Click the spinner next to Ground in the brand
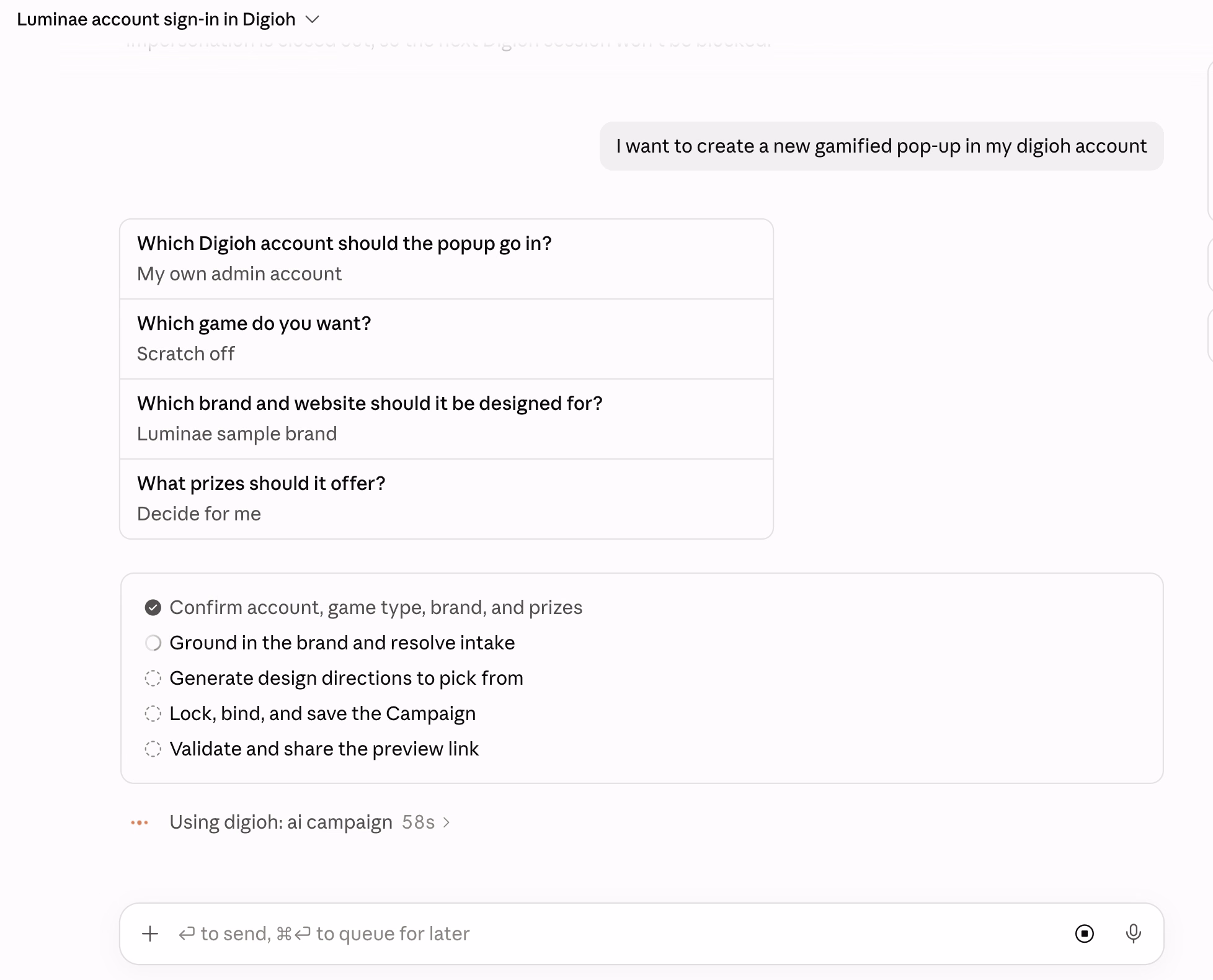 tap(153, 643)
